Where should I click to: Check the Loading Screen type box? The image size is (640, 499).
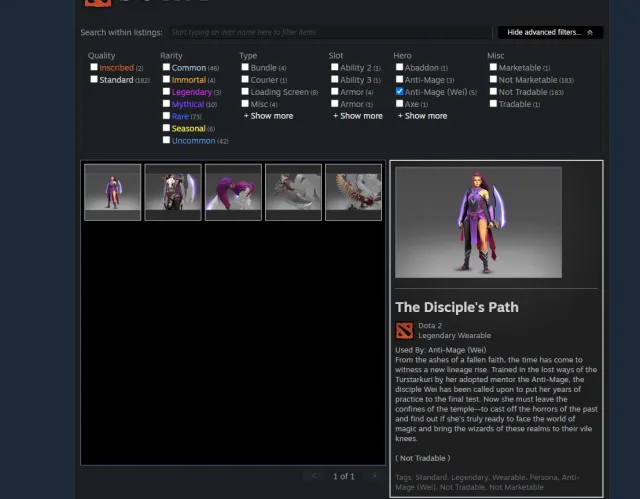(x=245, y=91)
